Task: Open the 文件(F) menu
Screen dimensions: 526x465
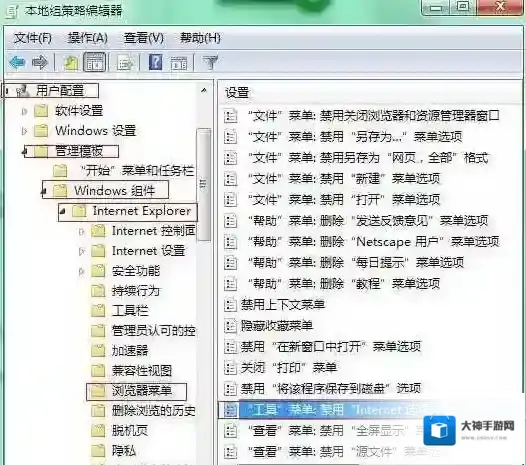Action: click(x=33, y=38)
